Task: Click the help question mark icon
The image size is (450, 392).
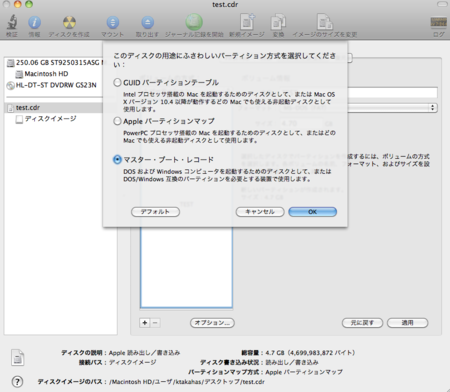Action: point(17,381)
